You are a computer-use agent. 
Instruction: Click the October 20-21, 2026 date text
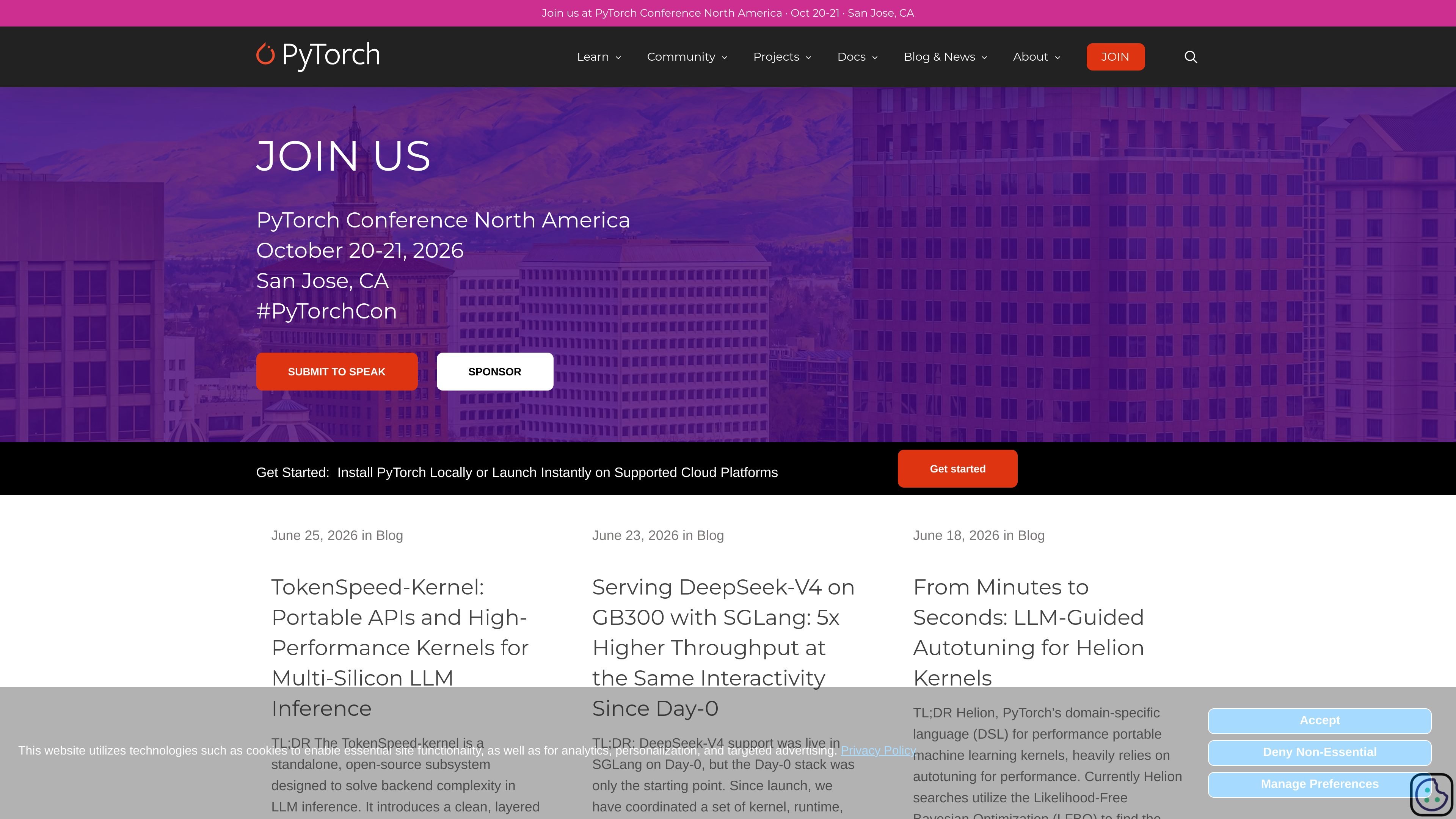point(359,250)
